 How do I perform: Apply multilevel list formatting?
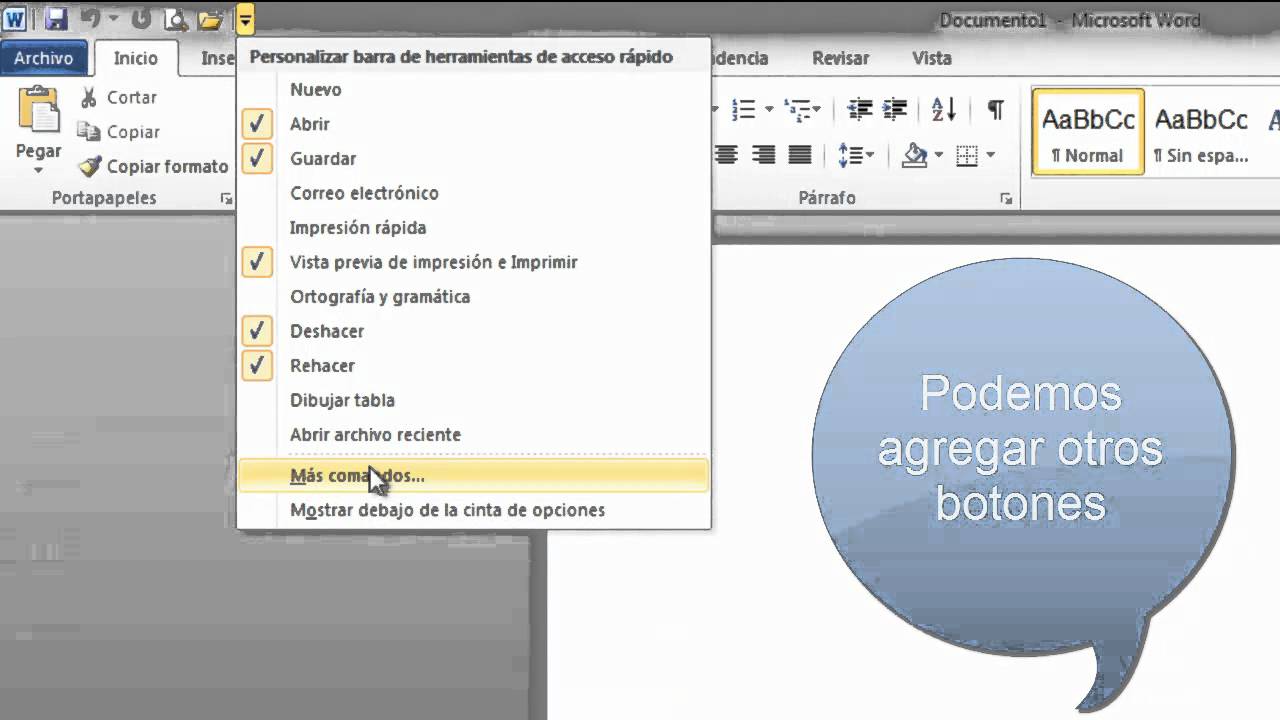pos(797,109)
